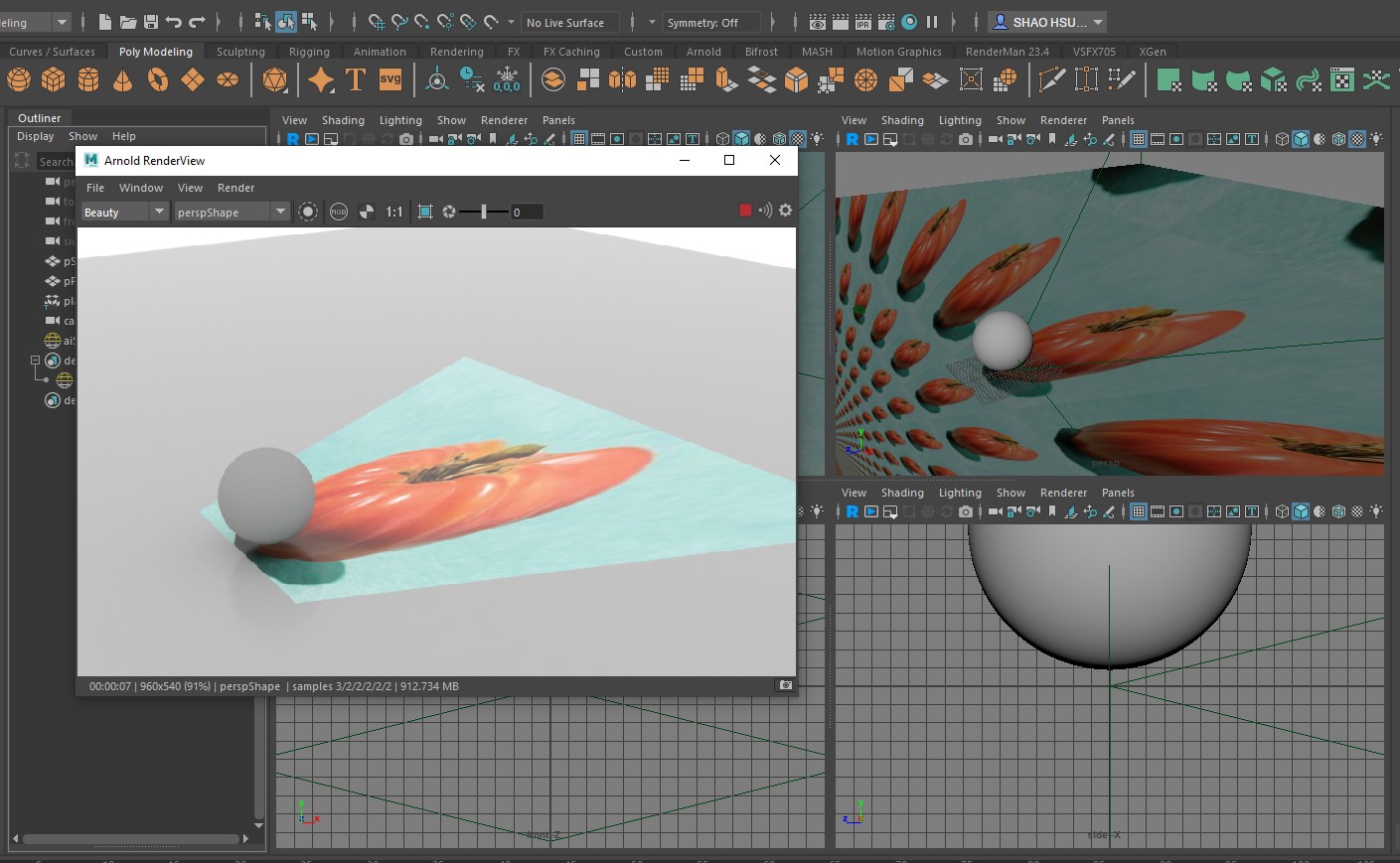Screen dimensions: 1400x863
Task: Collapse the expanded node in the Outliner
Action: [x=37, y=360]
